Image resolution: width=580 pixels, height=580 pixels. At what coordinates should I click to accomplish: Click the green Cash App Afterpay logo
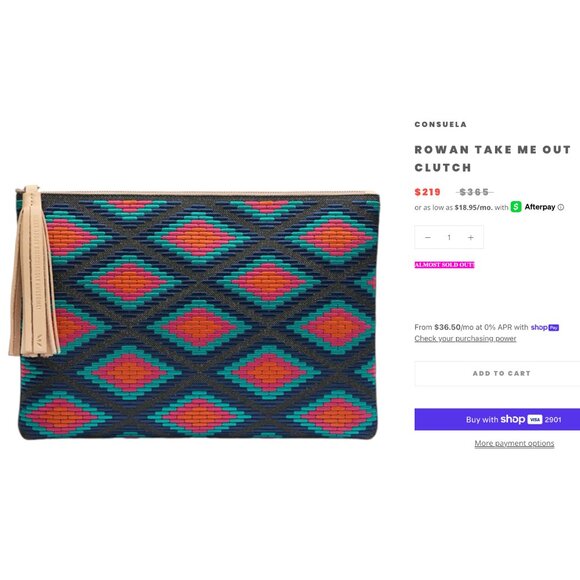coord(516,207)
